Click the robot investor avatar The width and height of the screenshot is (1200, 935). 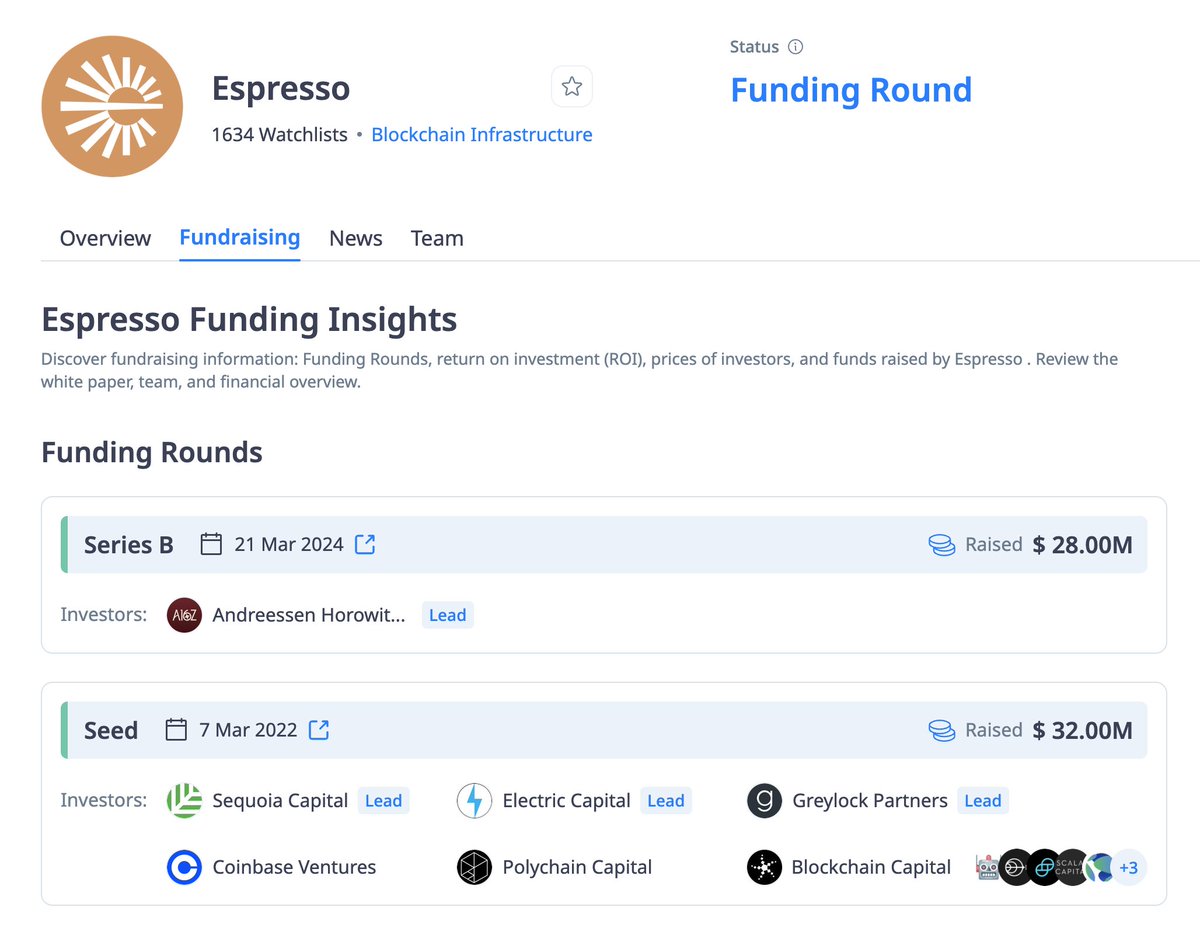[988, 868]
